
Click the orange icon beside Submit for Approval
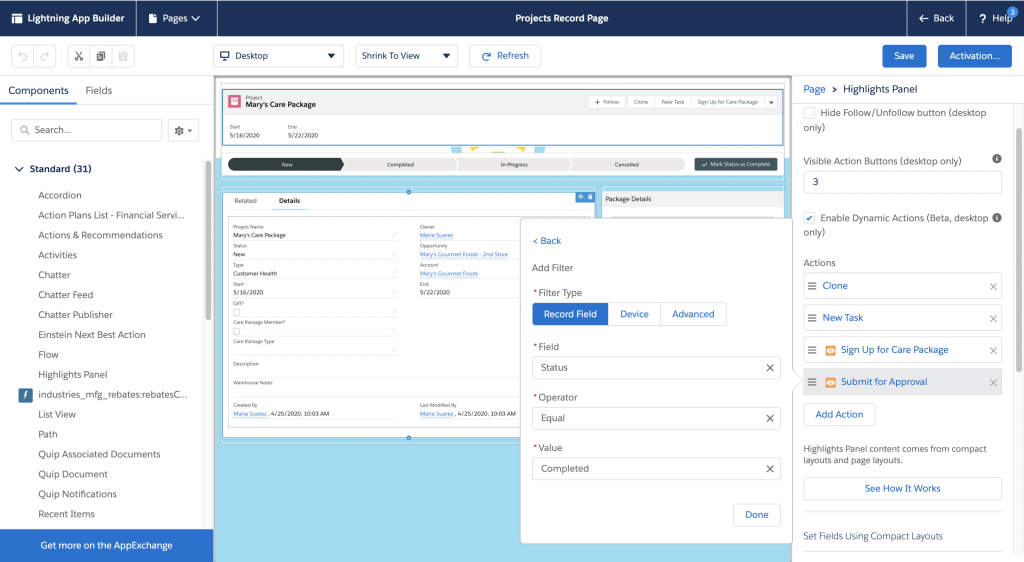[830, 382]
